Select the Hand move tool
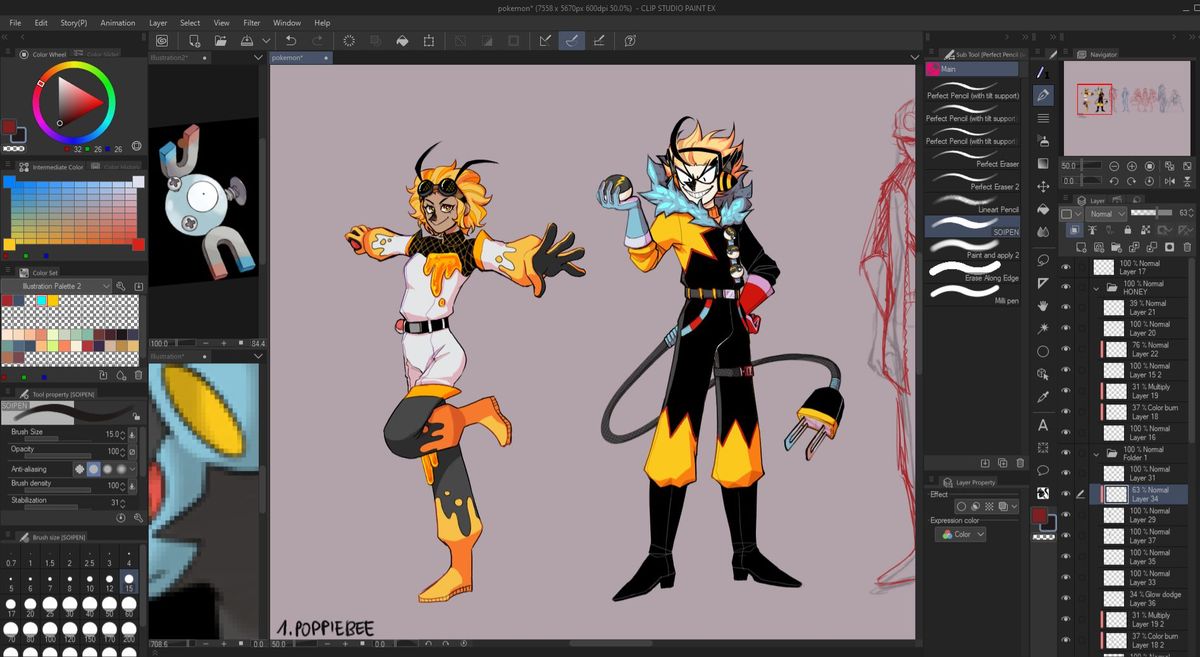Viewport: 1200px width, 657px height. coord(1043,306)
